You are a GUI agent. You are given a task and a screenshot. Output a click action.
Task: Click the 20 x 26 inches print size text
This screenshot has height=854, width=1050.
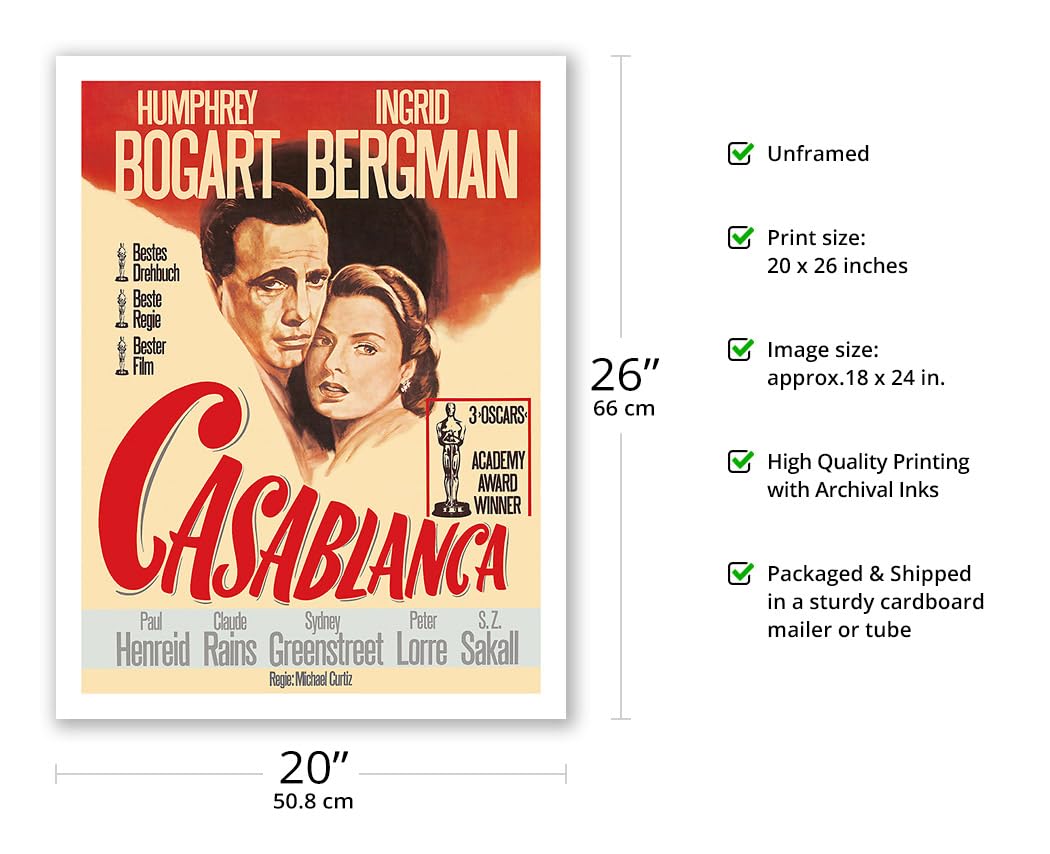pyautogui.click(x=837, y=266)
